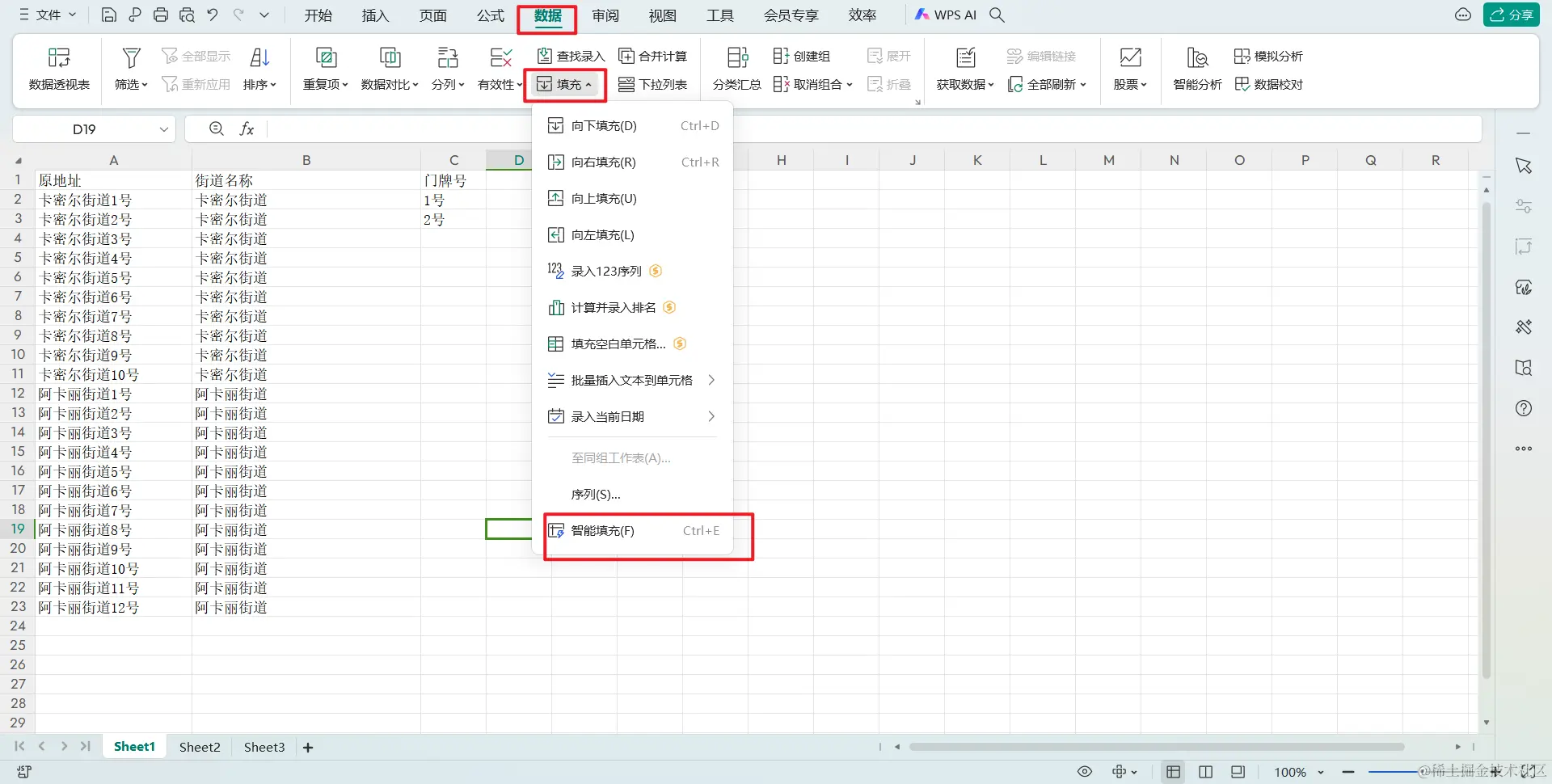Viewport: 1552px width, 784px height.
Task: Click the Get Data (获取数据) icon
Action: 966,57
